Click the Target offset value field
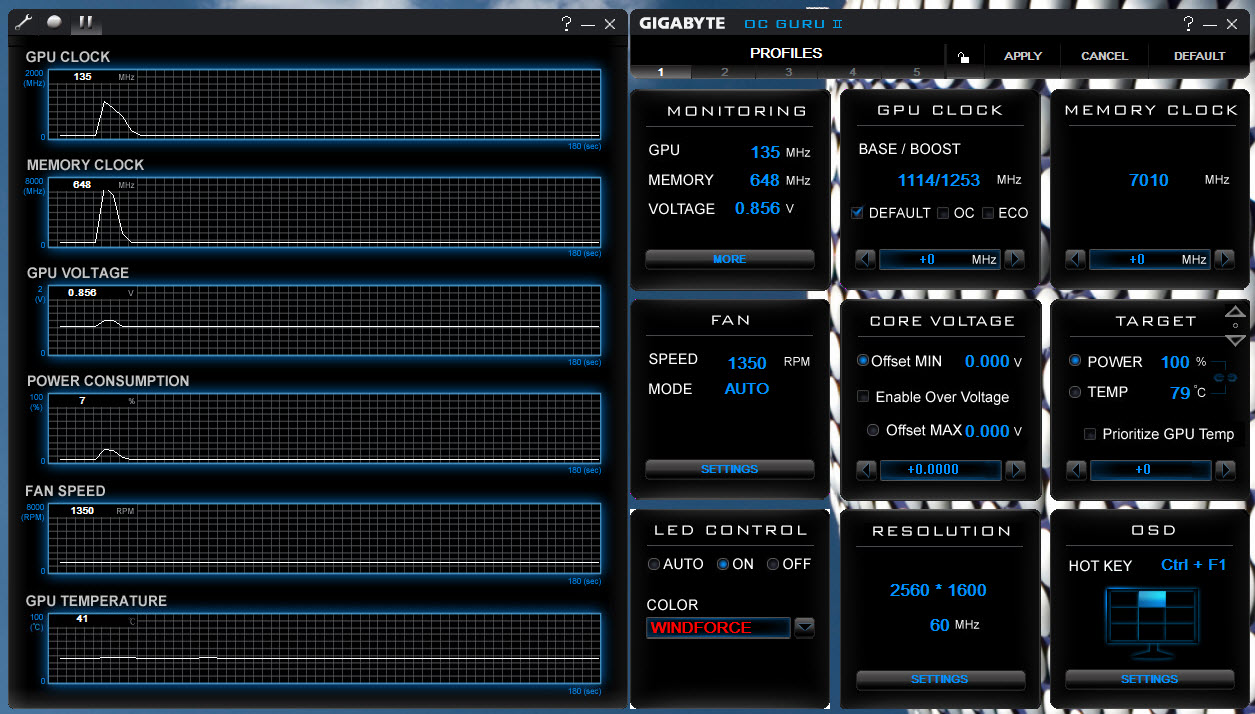The width and height of the screenshot is (1255, 714). point(1151,470)
